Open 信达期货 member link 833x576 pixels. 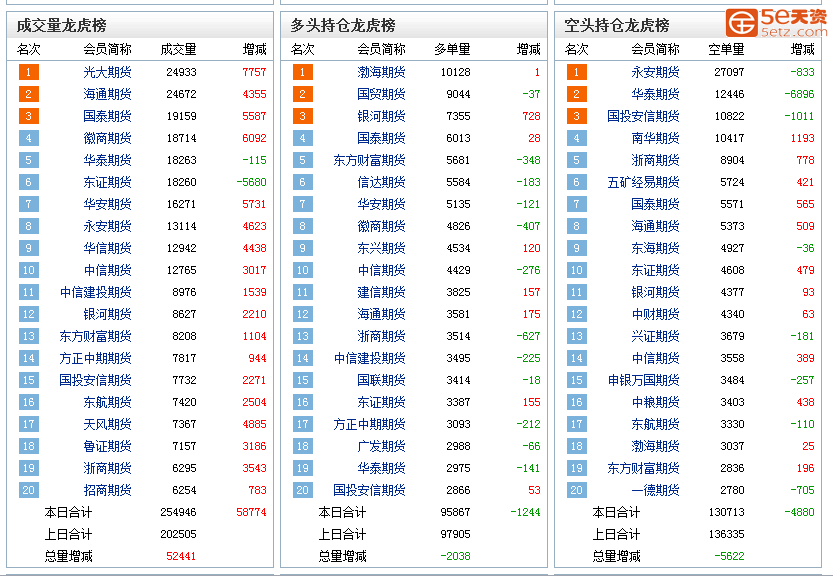tap(381, 182)
